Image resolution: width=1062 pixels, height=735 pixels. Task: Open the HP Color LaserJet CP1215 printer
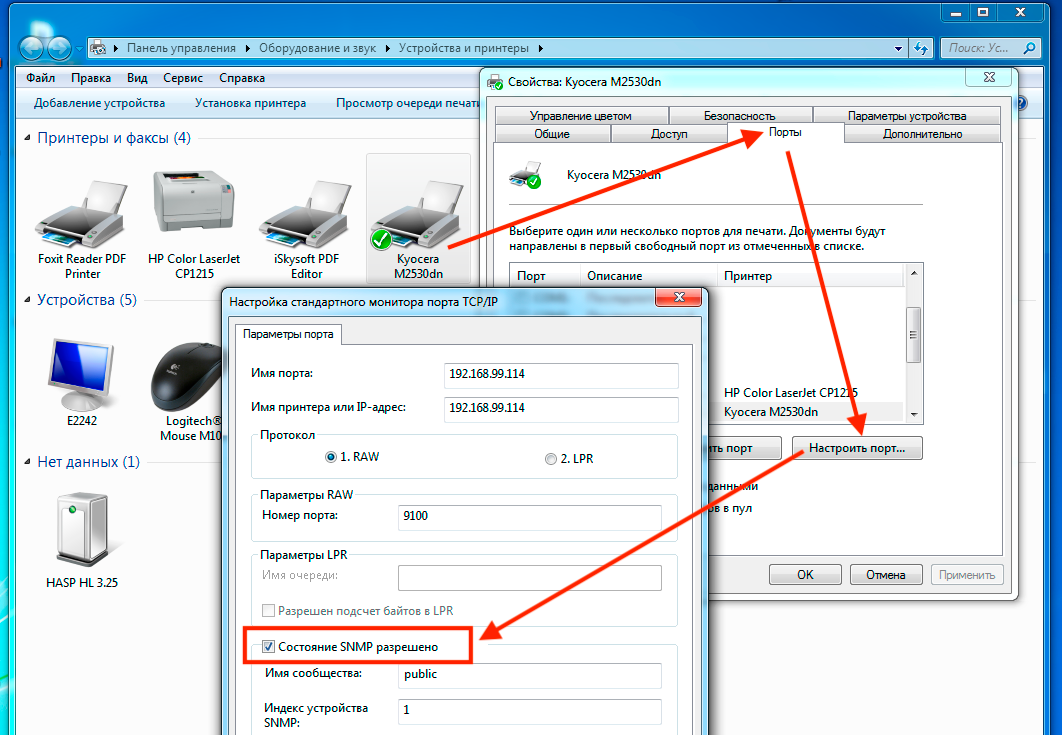click(194, 200)
